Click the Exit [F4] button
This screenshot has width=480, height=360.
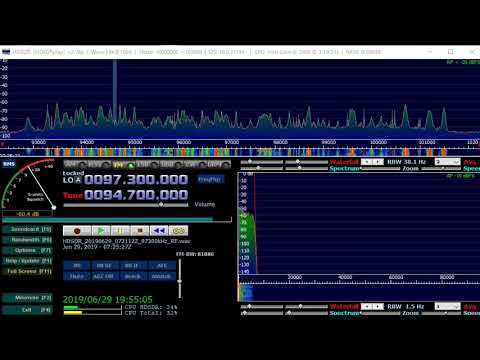27,310
